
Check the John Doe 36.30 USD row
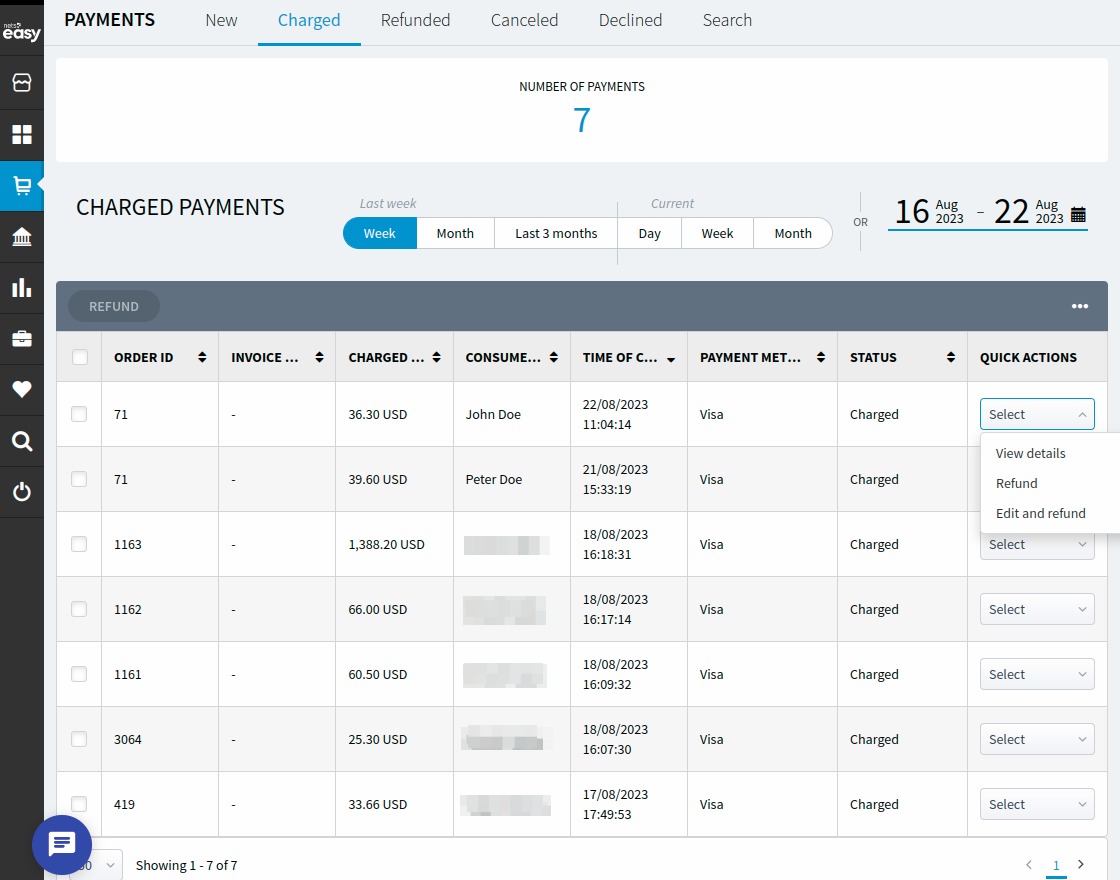[x=79, y=414]
